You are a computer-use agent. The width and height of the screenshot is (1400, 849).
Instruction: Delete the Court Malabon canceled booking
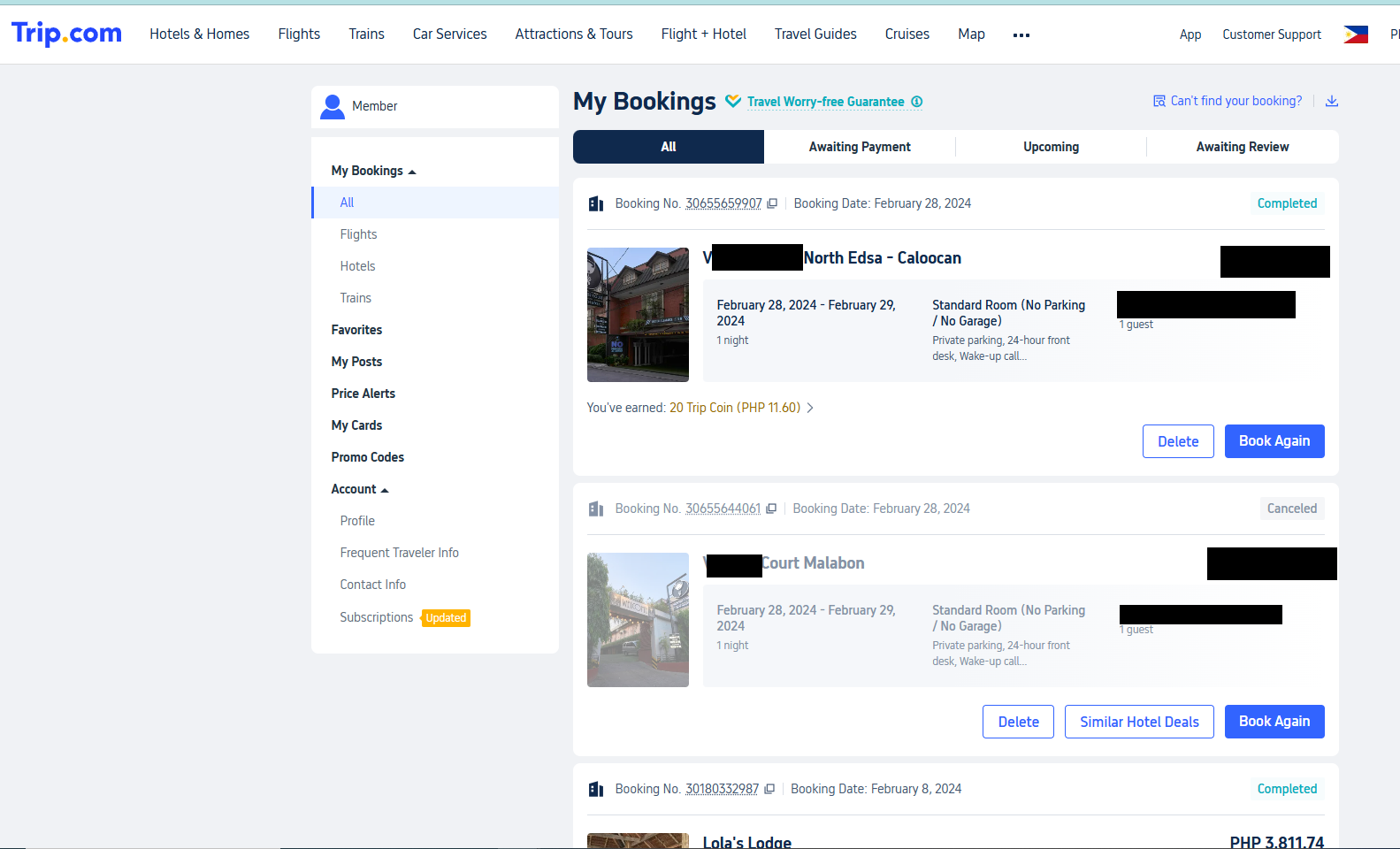click(x=1018, y=722)
